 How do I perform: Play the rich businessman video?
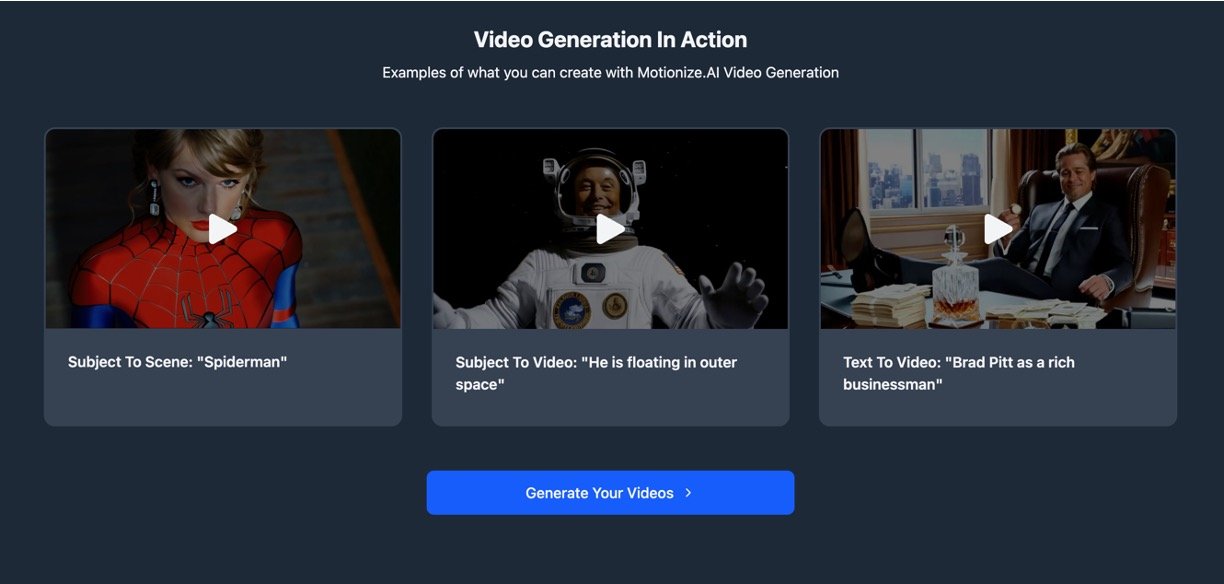pyautogui.click(x=998, y=229)
